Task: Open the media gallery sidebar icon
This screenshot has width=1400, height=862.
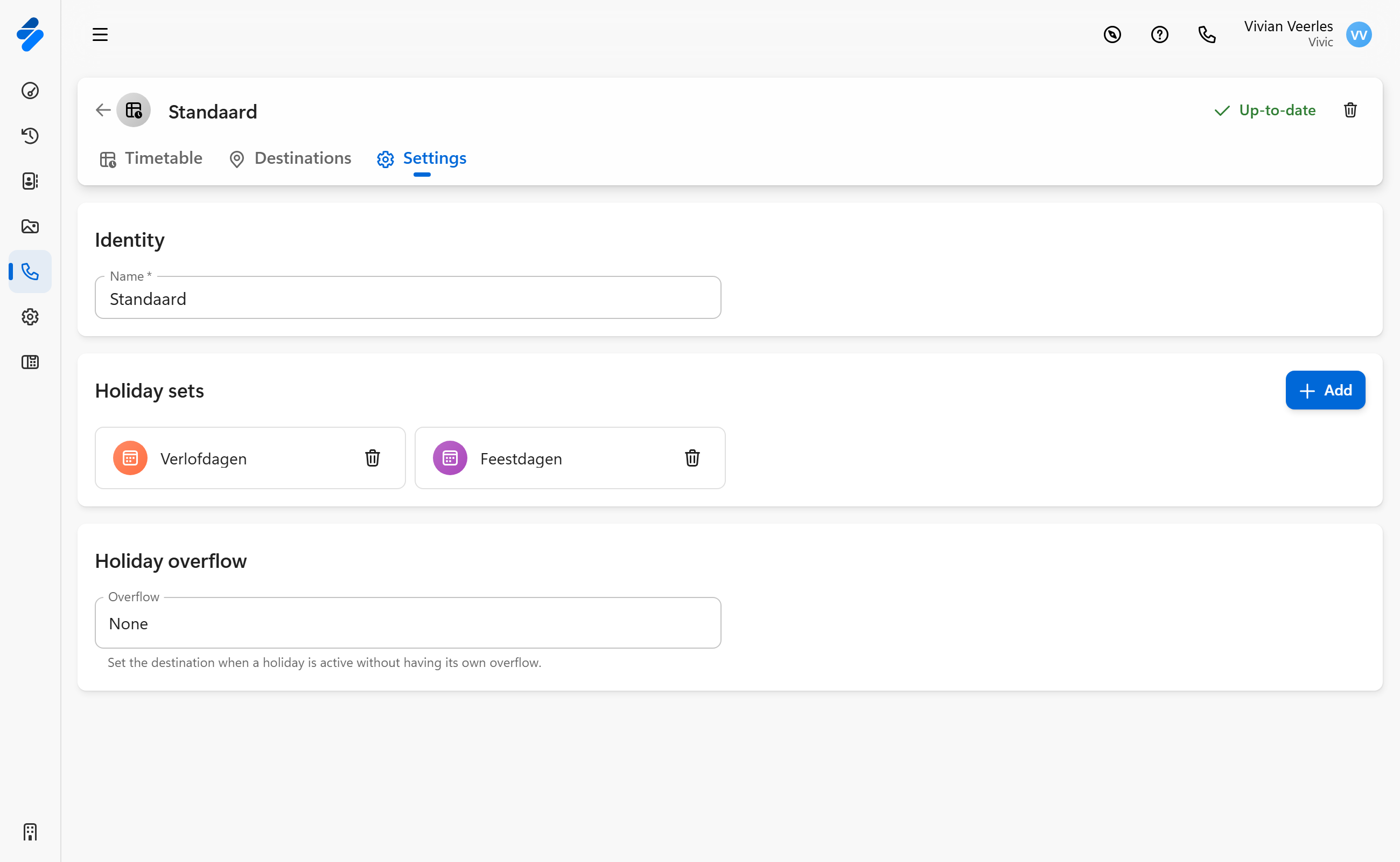Action: (30, 226)
